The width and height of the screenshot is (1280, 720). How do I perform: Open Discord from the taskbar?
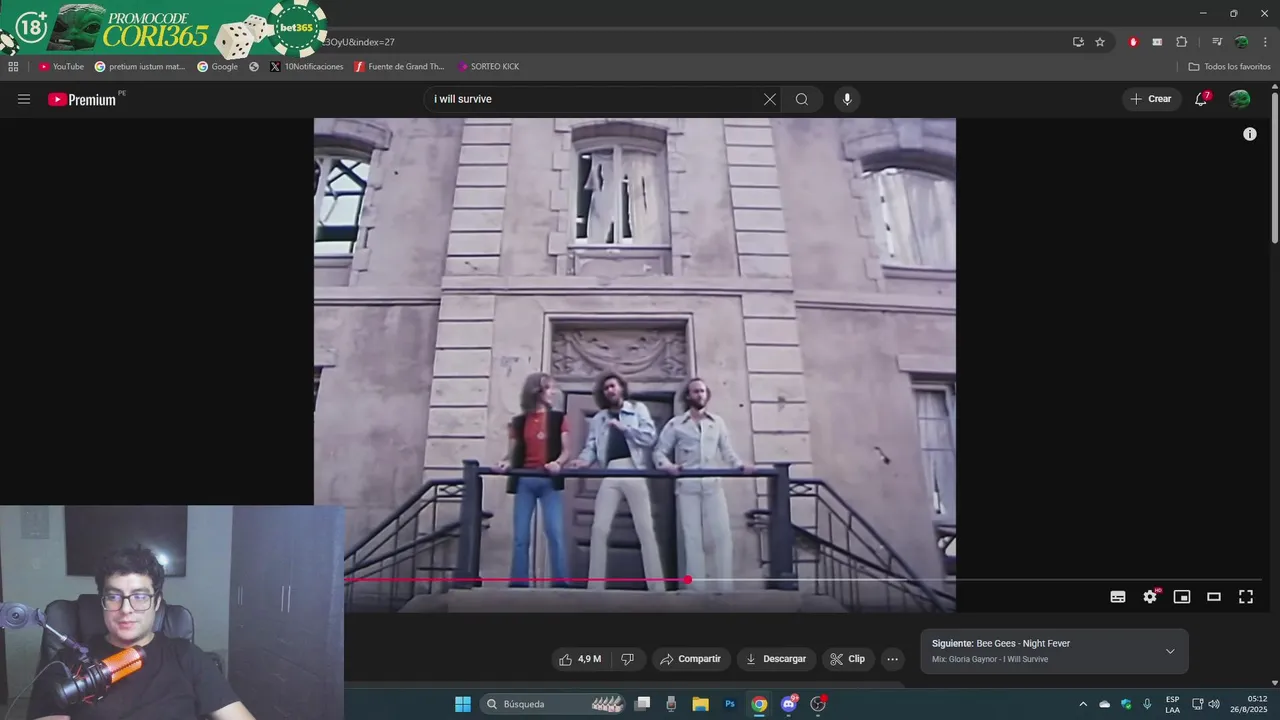788,704
